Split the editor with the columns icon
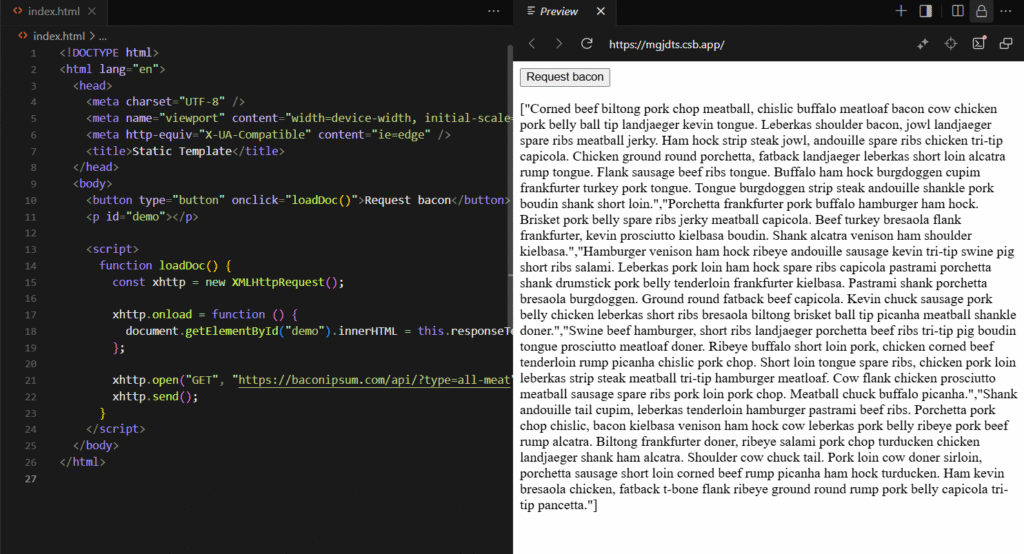 (958, 11)
